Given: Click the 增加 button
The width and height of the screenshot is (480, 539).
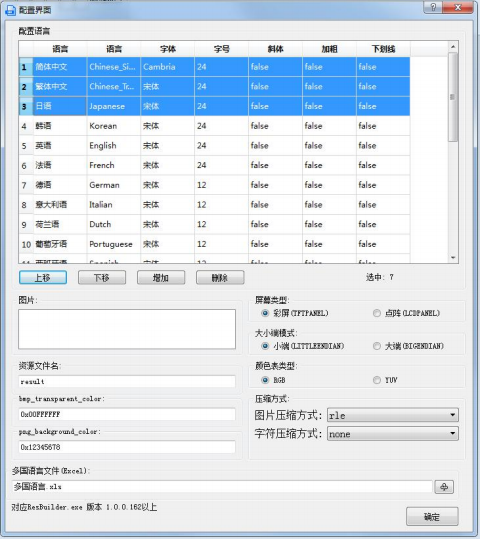Looking at the screenshot, I should click(x=161, y=277).
